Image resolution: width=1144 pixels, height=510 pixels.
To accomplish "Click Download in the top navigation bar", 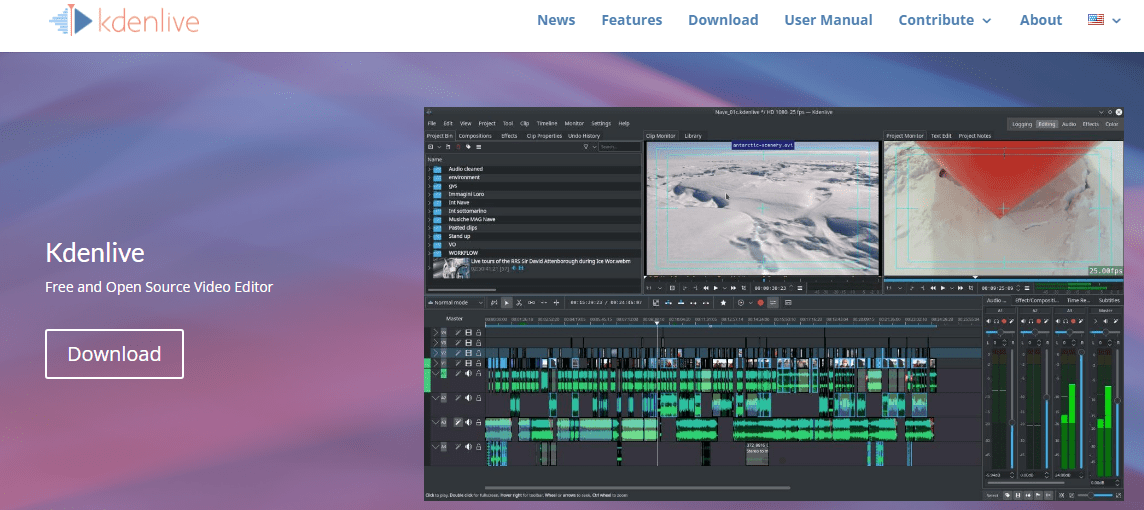I will click(x=723, y=20).
